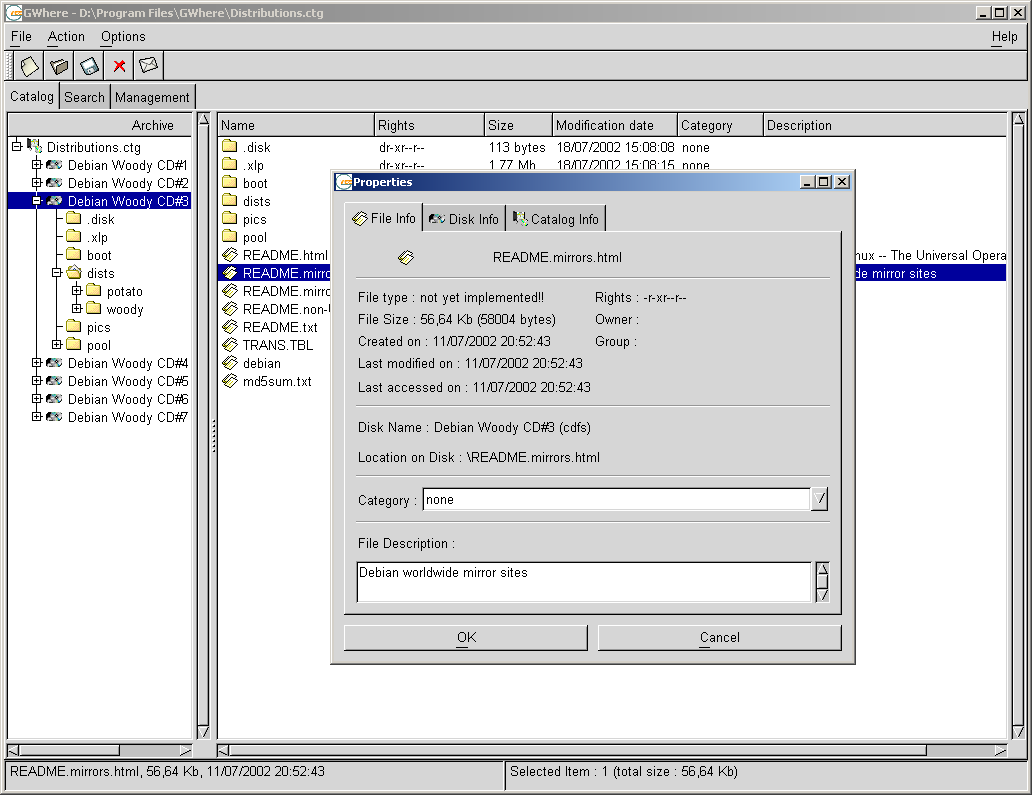Click the New catalog toolbar icon
Screen dimensions: 1032x795
click(x=30, y=66)
